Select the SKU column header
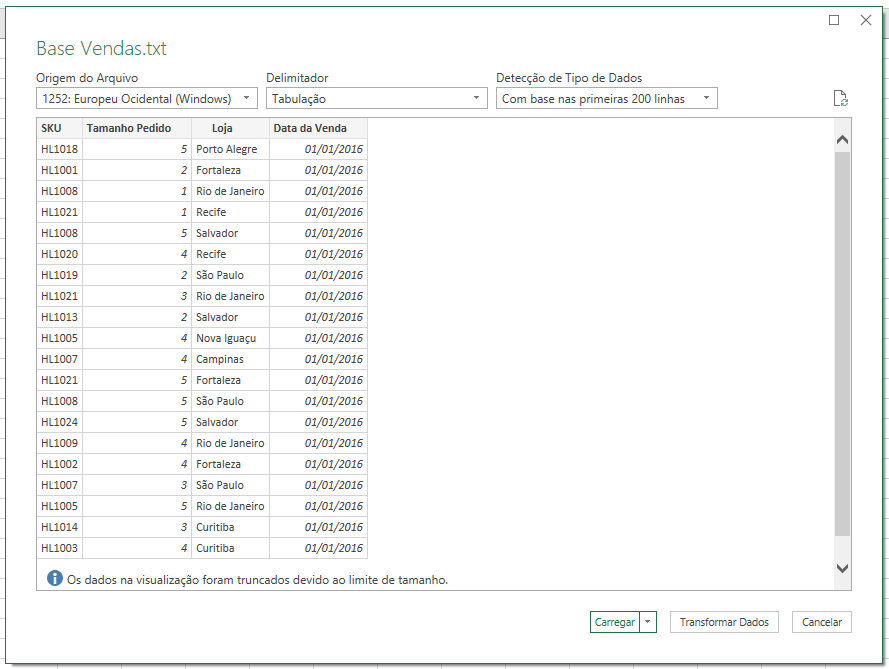This screenshot has height=669, width=889. (x=60, y=128)
